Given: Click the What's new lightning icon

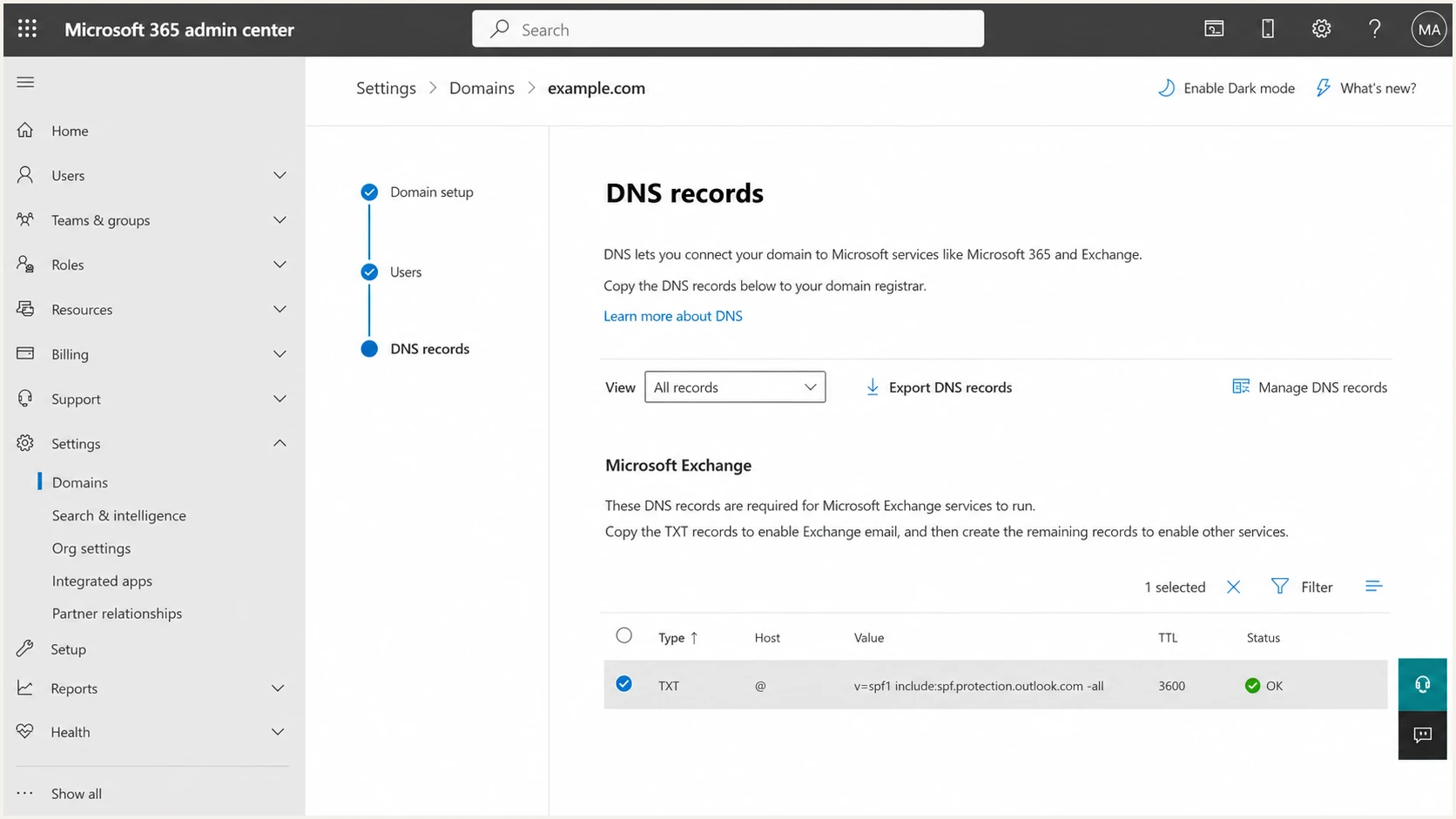Looking at the screenshot, I should [x=1323, y=88].
